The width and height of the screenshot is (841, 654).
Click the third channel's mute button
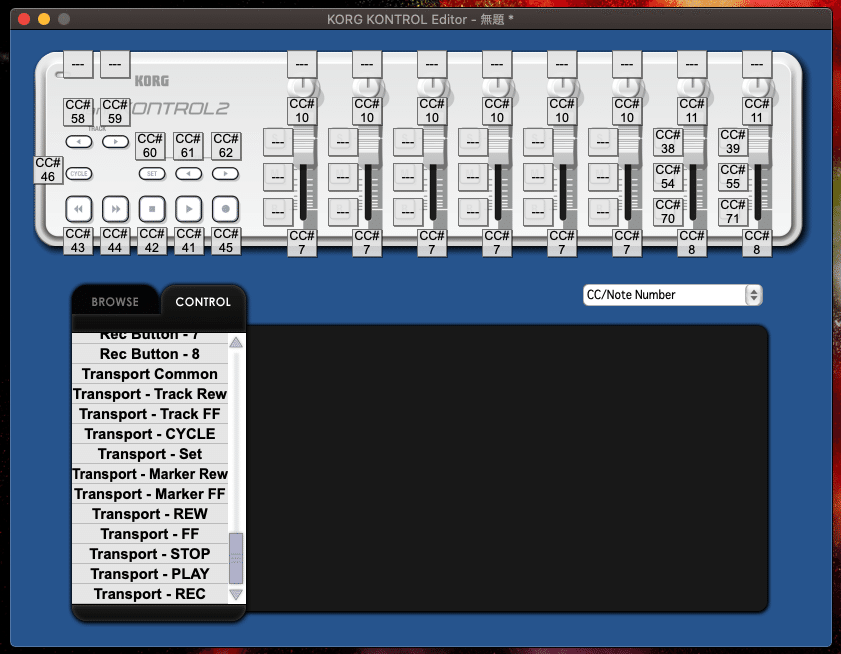pyautogui.click(x=408, y=177)
